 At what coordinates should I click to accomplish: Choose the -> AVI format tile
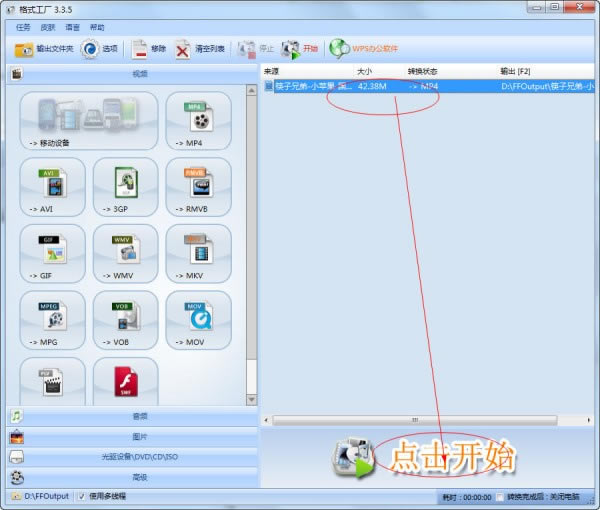[52, 187]
